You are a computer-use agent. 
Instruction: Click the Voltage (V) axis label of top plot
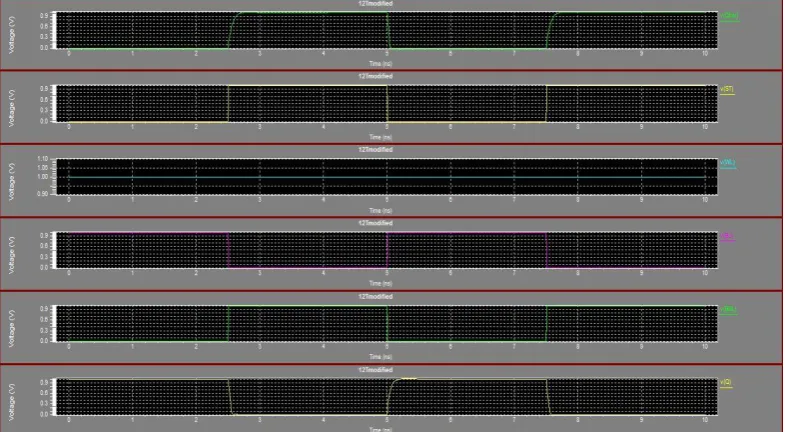point(12,35)
